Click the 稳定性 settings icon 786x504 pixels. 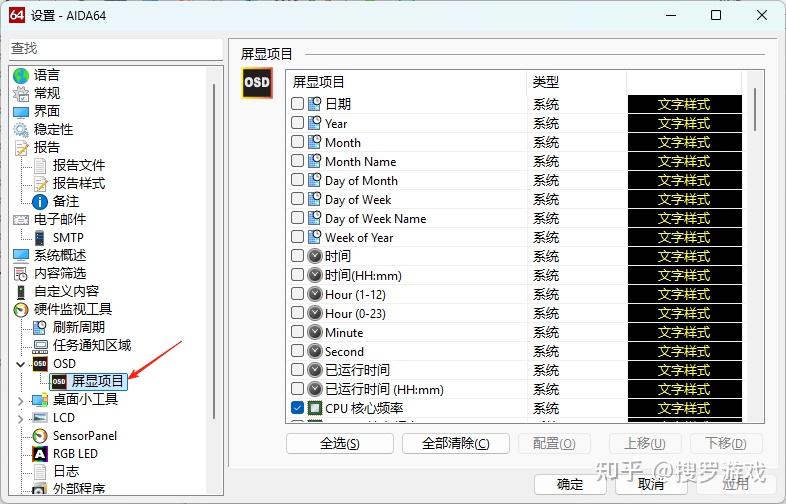pos(21,129)
